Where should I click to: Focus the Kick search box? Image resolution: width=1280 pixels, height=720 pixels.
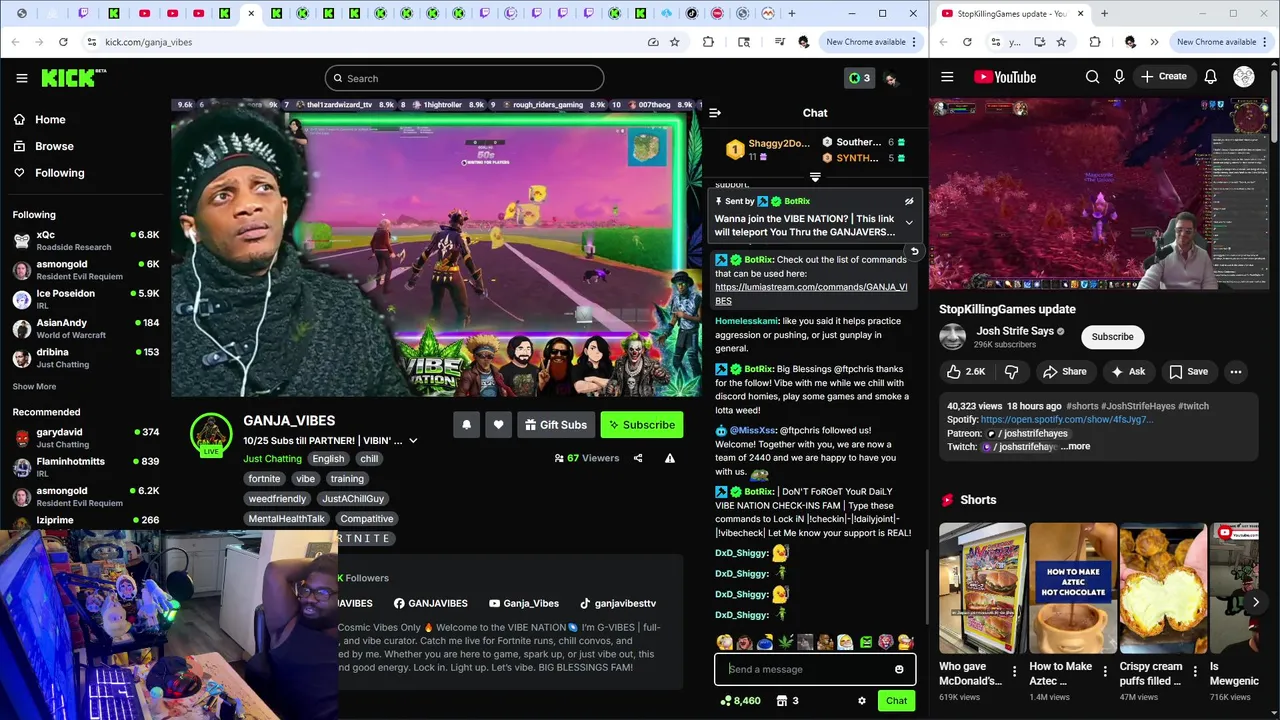point(464,78)
